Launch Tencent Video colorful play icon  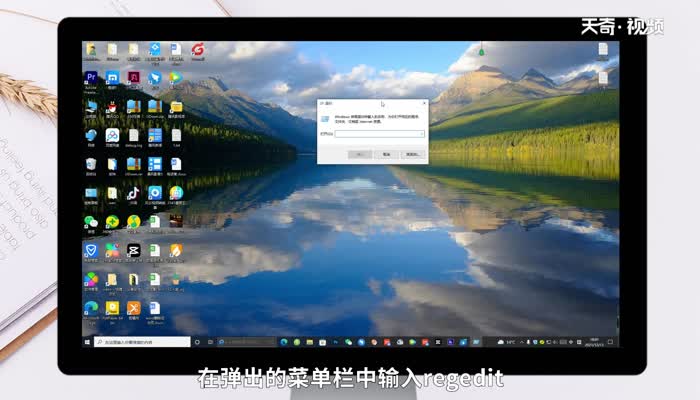(176, 78)
